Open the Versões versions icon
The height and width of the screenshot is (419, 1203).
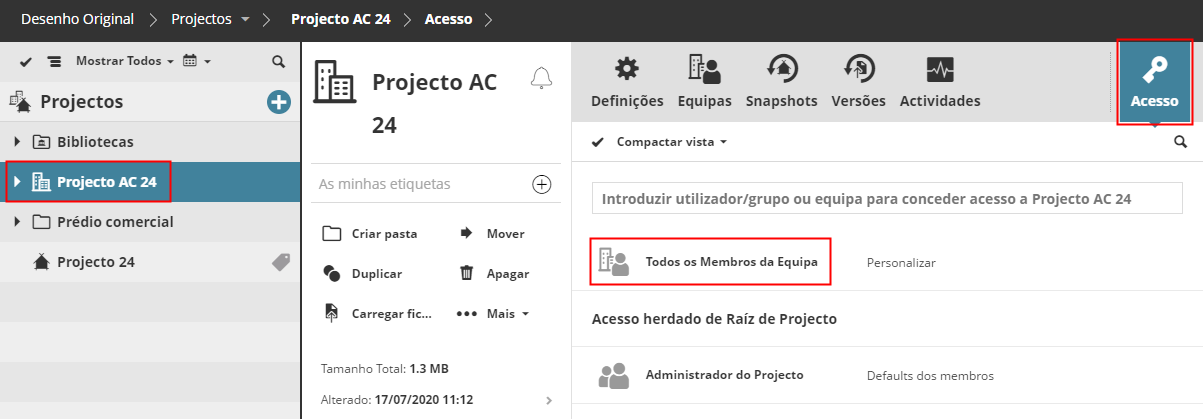click(859, 69)
